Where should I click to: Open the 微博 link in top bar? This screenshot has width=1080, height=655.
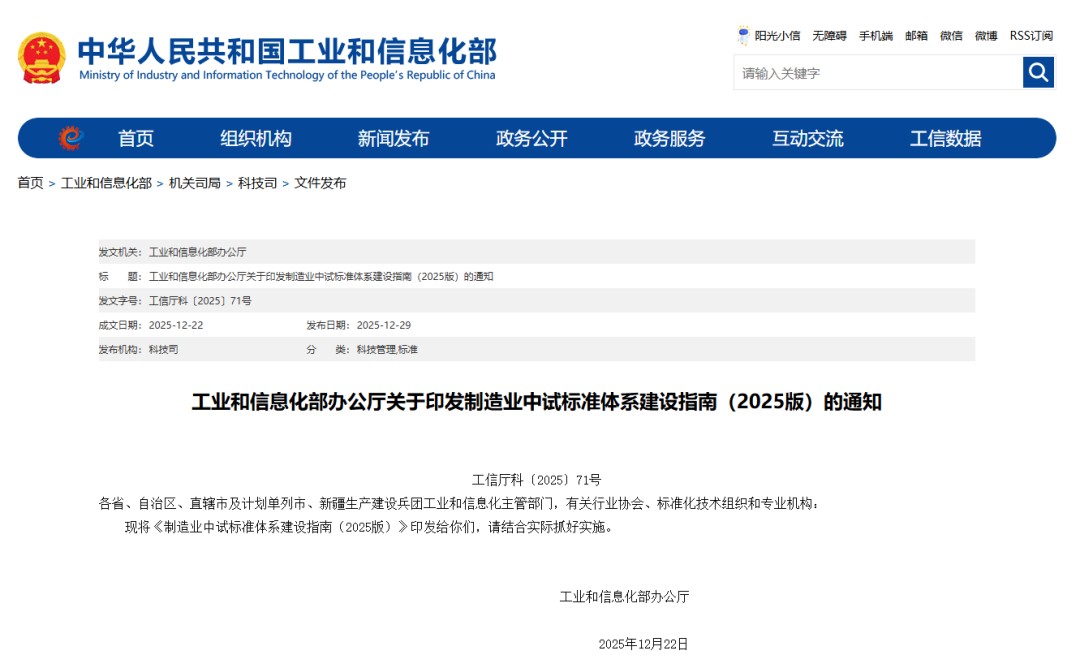point(986,36)
